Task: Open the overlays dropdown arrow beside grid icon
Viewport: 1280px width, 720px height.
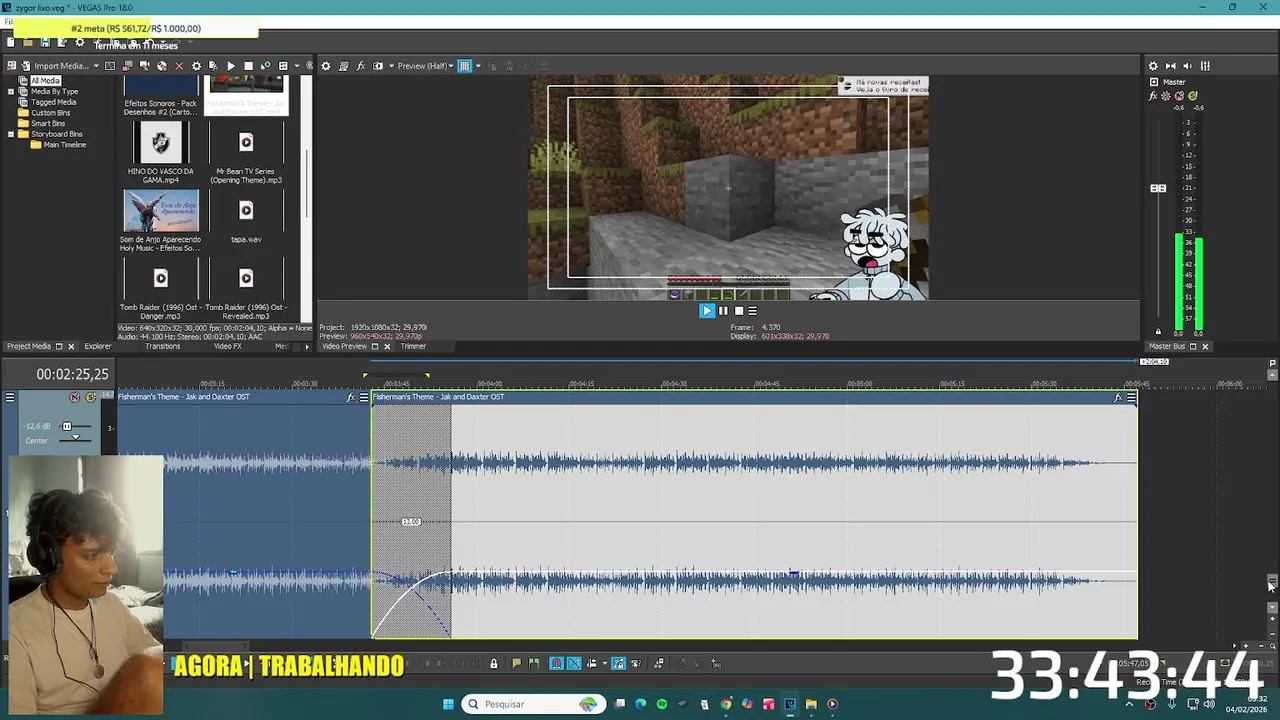Action: [478, 66]
